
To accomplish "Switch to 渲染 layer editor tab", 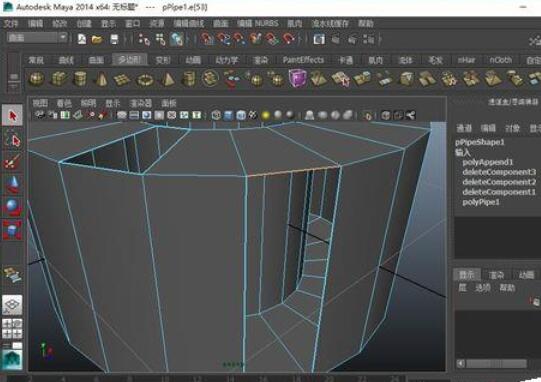I will click(496, 275).
